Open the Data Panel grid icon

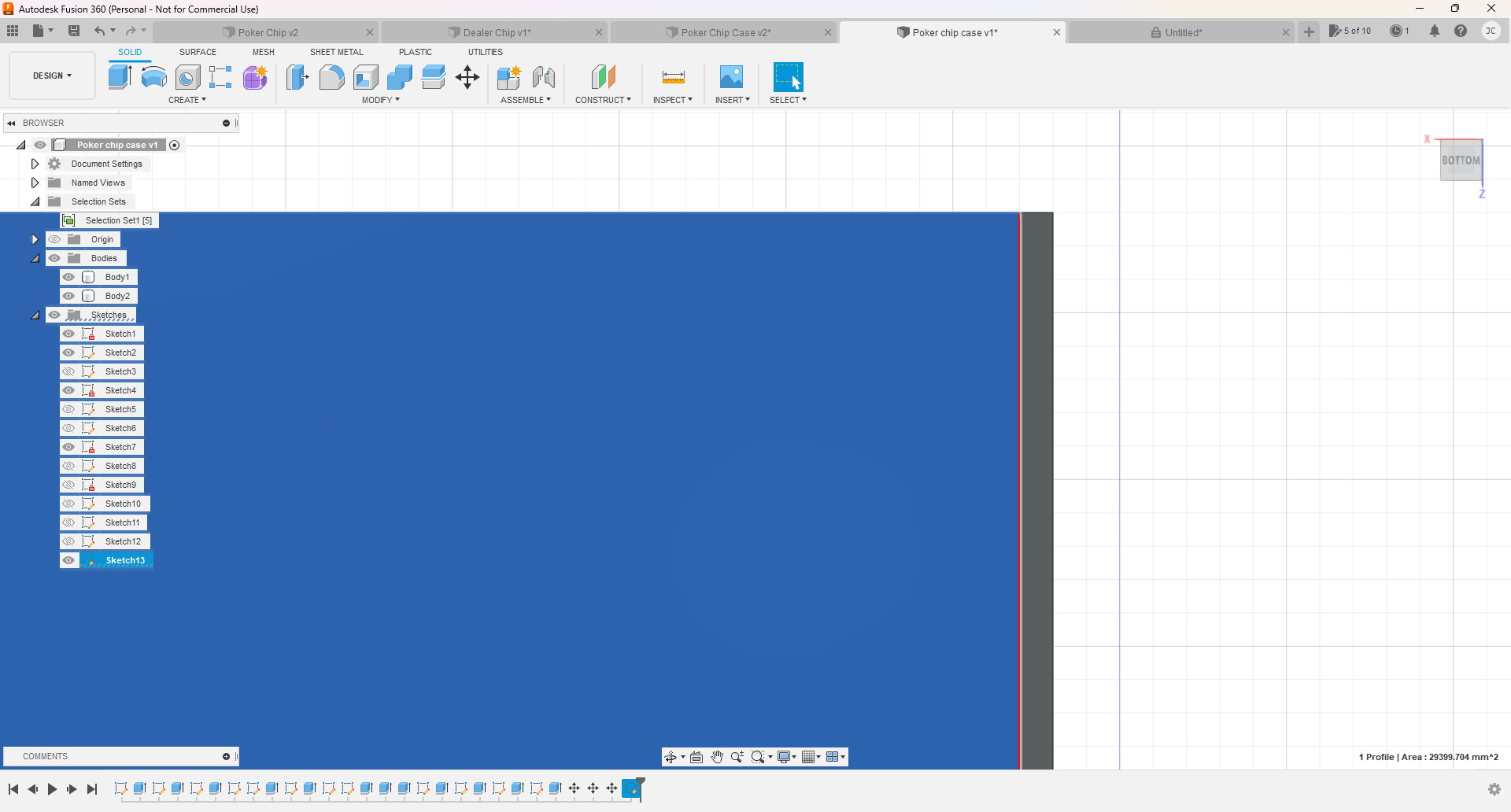[13, 31]
